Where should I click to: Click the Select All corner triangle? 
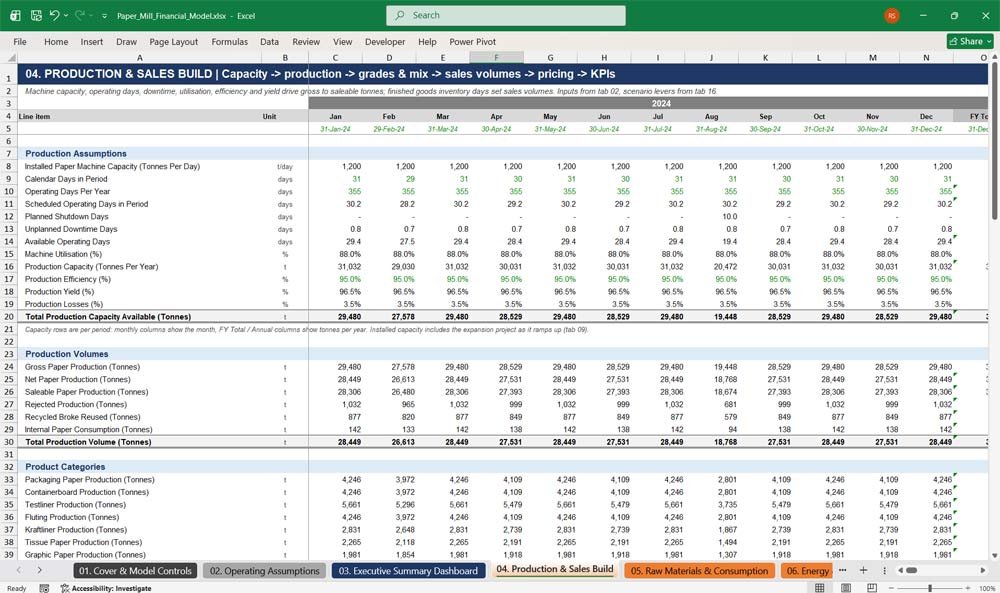[9, 57]
